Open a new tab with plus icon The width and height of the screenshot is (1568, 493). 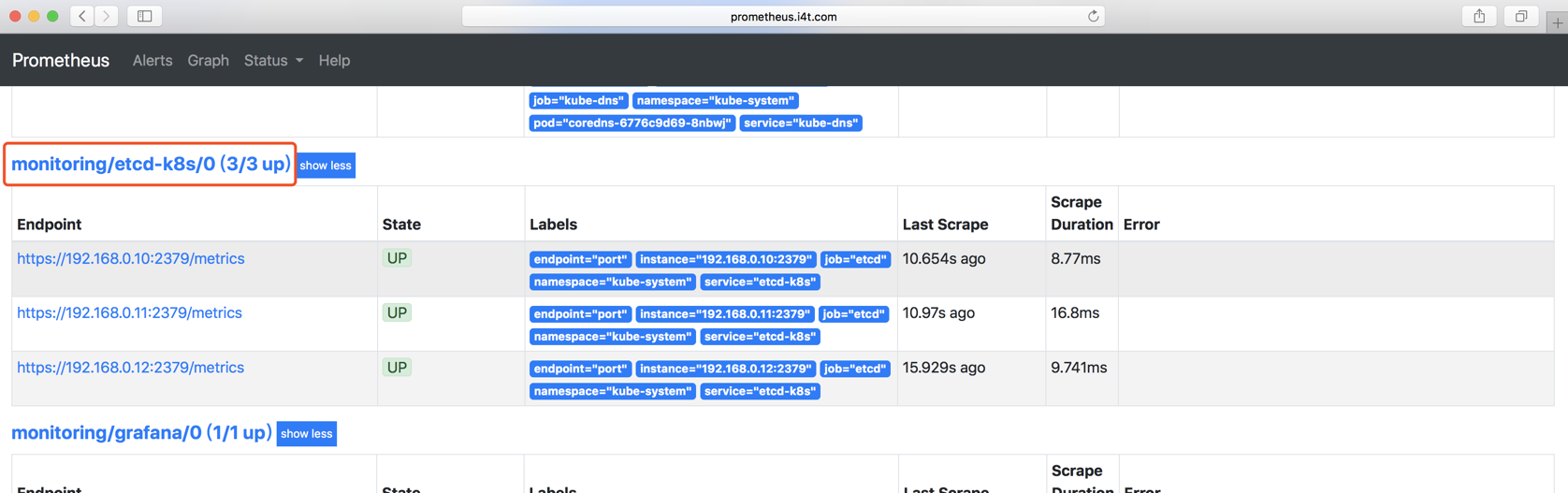1557,22
